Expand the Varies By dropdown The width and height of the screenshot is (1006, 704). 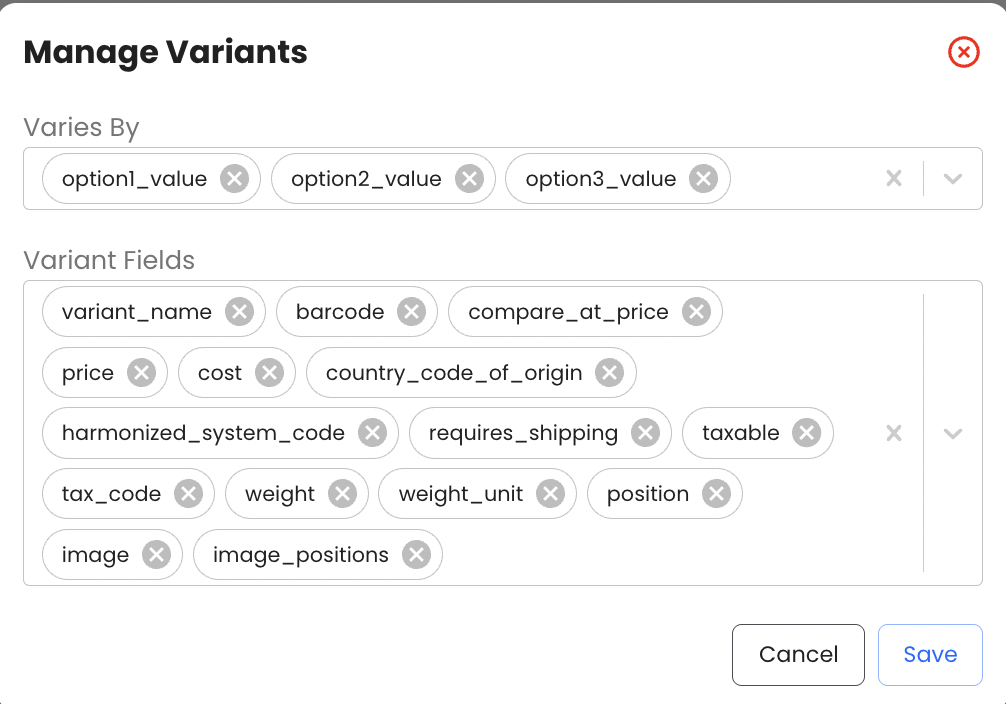click(953, 179)
